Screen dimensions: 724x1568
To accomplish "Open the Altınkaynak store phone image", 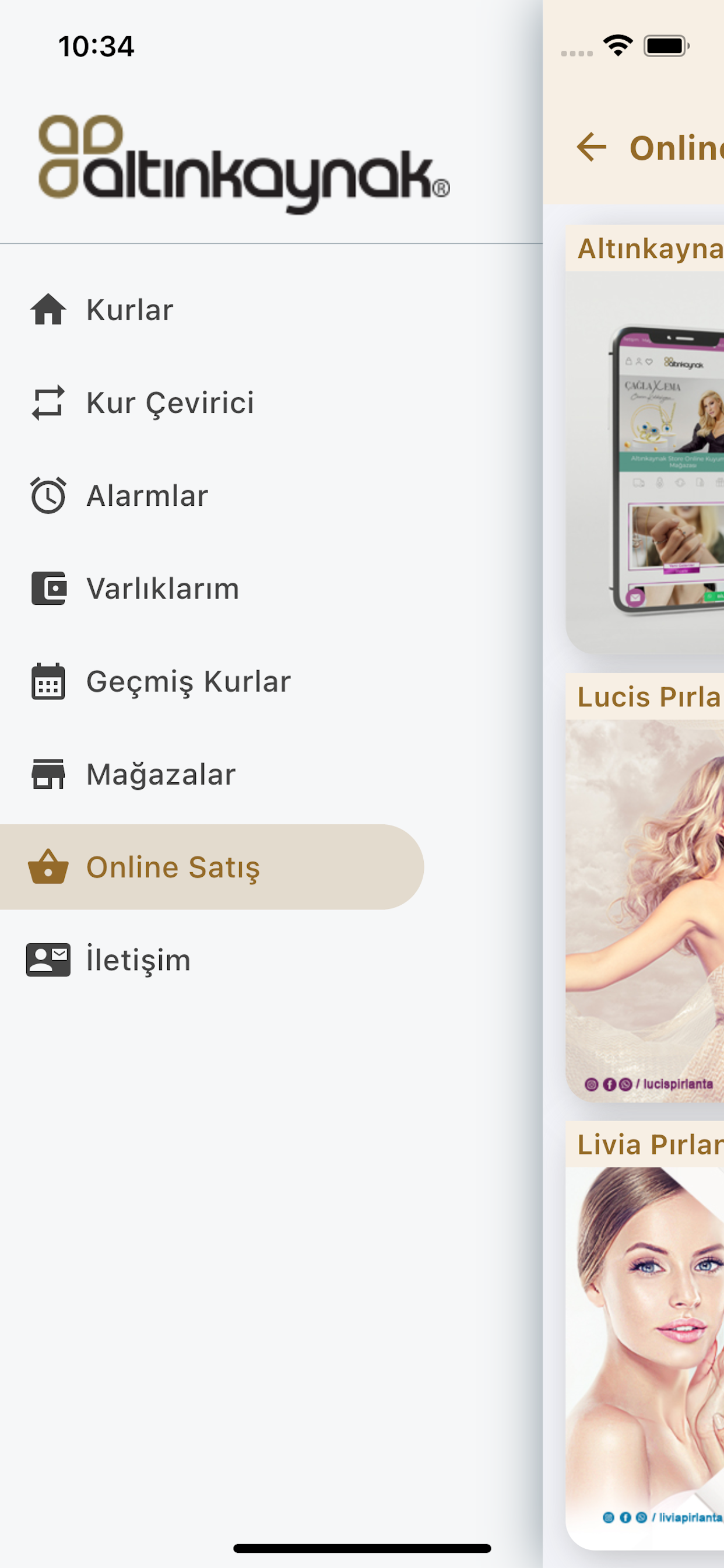I will pyautogui.click(x=645, y=463).
